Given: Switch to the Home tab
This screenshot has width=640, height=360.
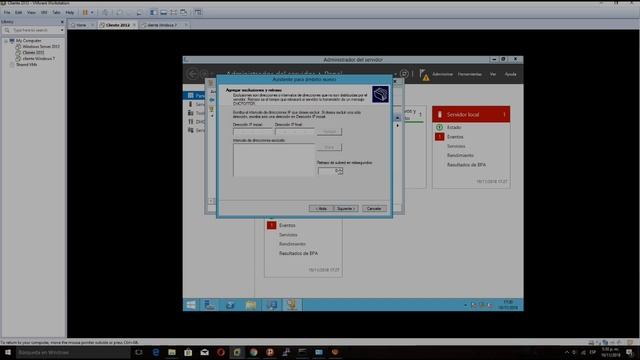Looking at the screenshot, I should point(81,25).
